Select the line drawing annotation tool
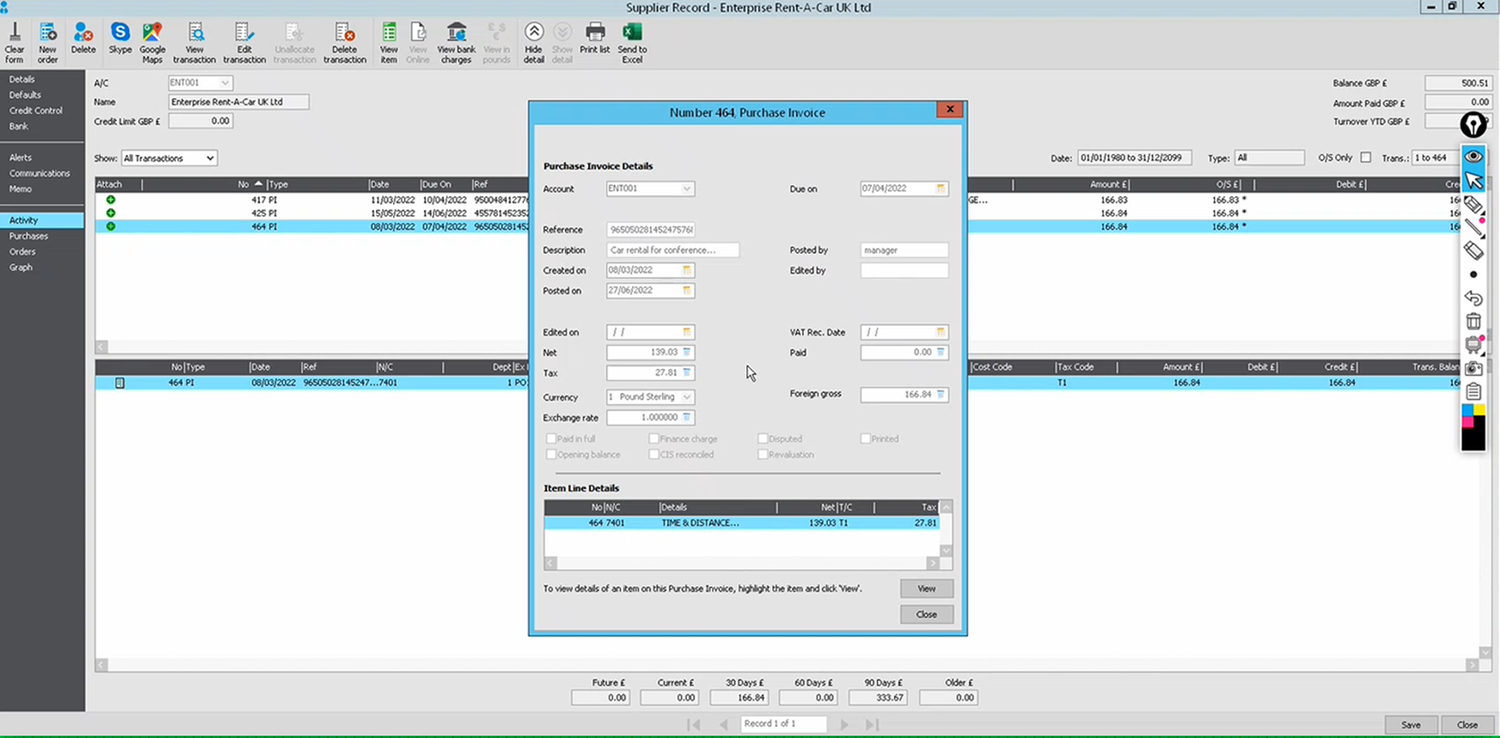This screenshot has width=1500, height=738. 1473,227
